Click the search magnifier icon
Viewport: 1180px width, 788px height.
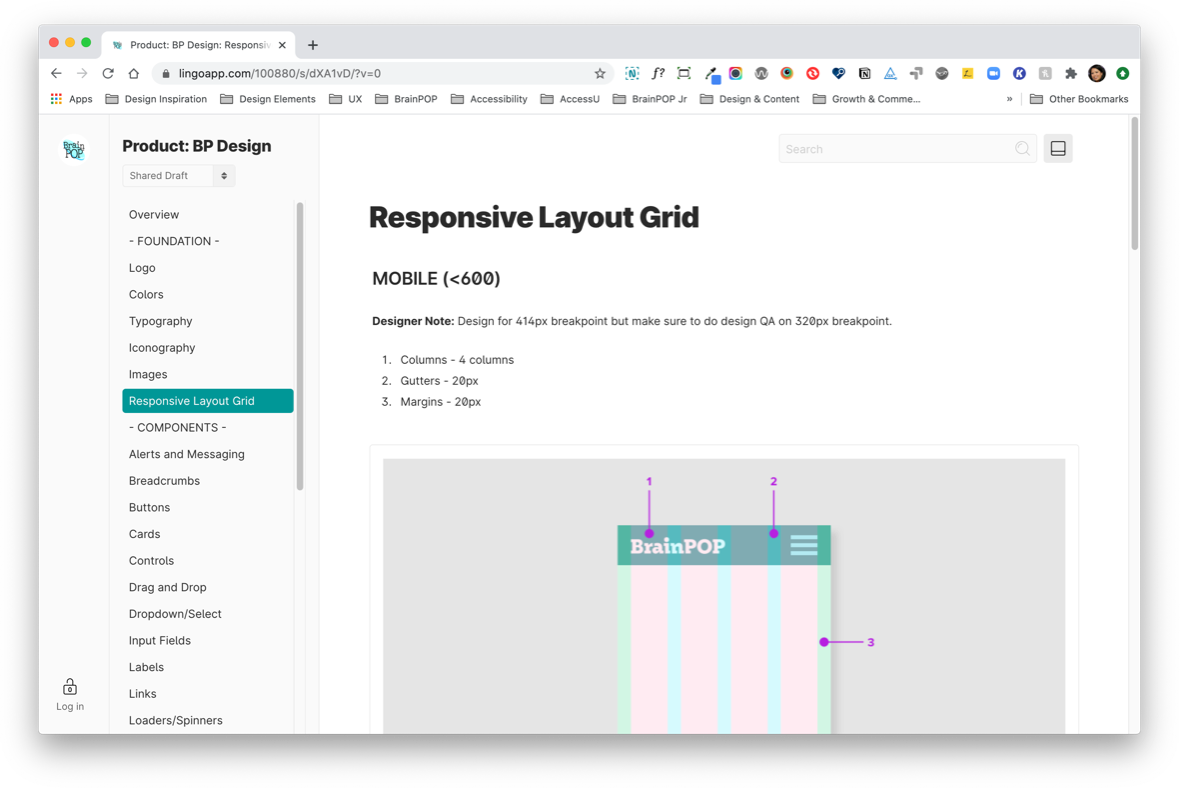1022,148
